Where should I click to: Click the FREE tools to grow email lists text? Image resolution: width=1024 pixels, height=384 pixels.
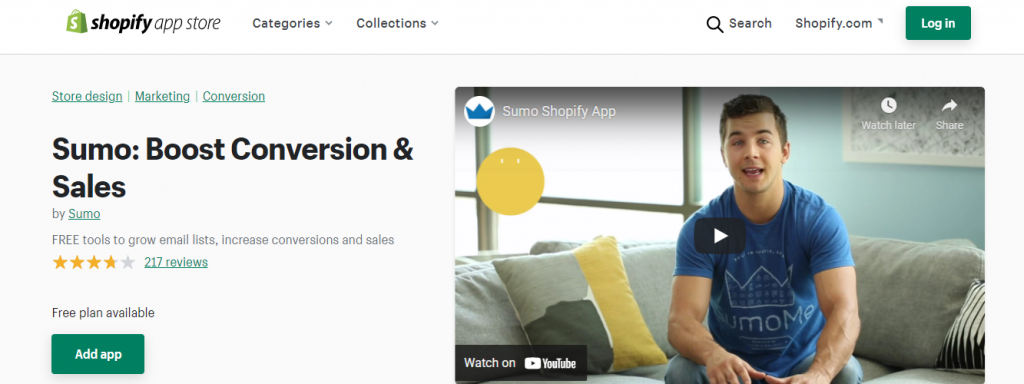(223, 240)
